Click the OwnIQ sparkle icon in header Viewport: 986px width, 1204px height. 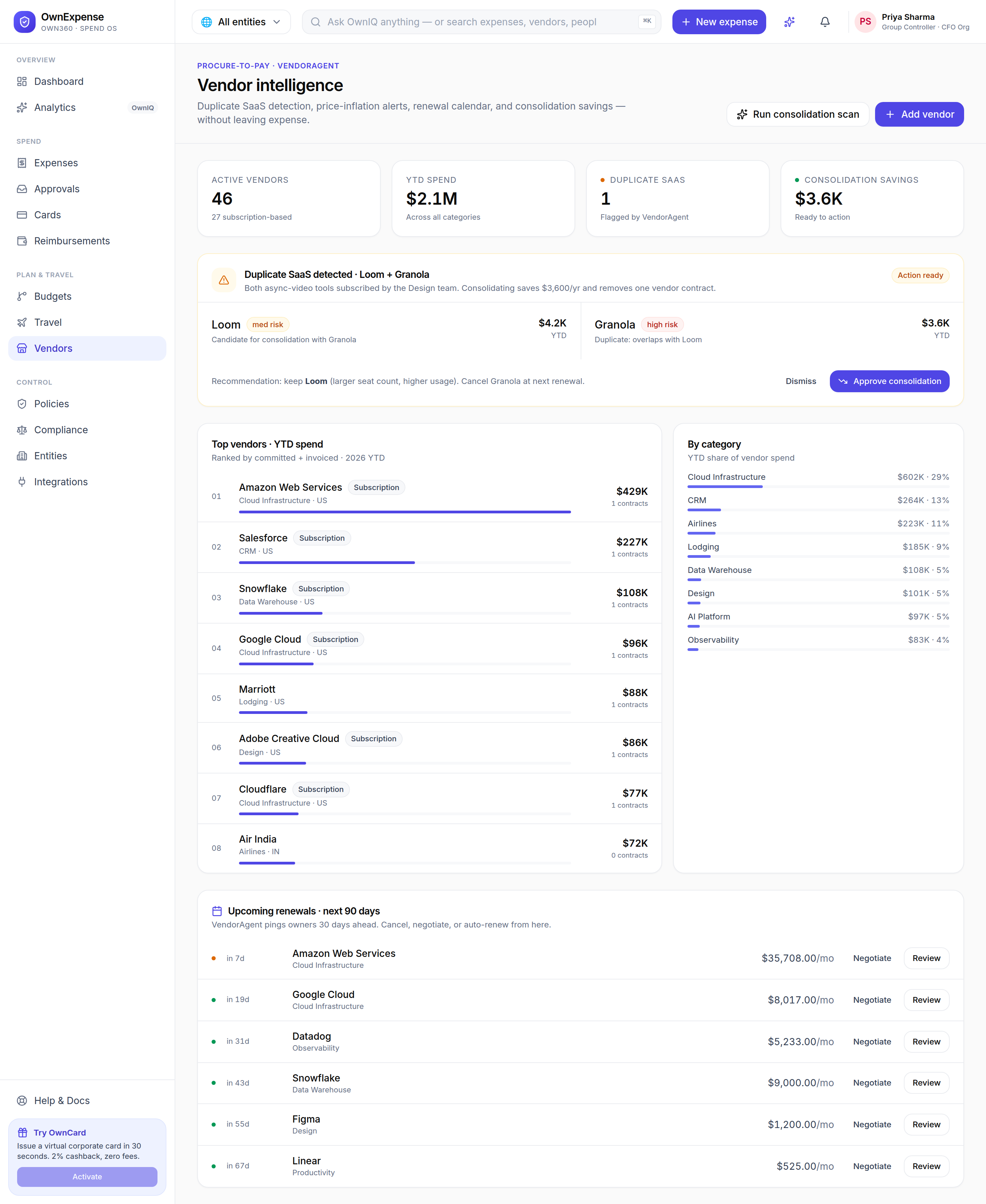789,22
